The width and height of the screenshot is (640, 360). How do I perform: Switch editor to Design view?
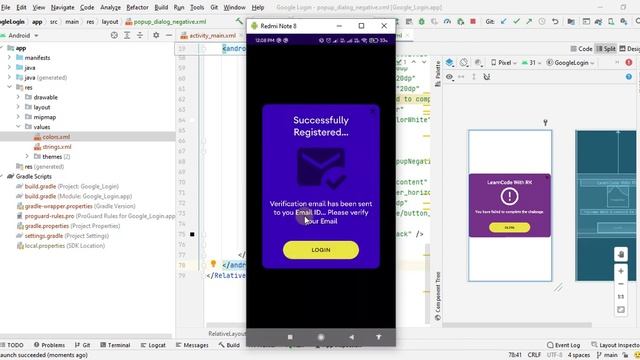click(x=630, y=49)
